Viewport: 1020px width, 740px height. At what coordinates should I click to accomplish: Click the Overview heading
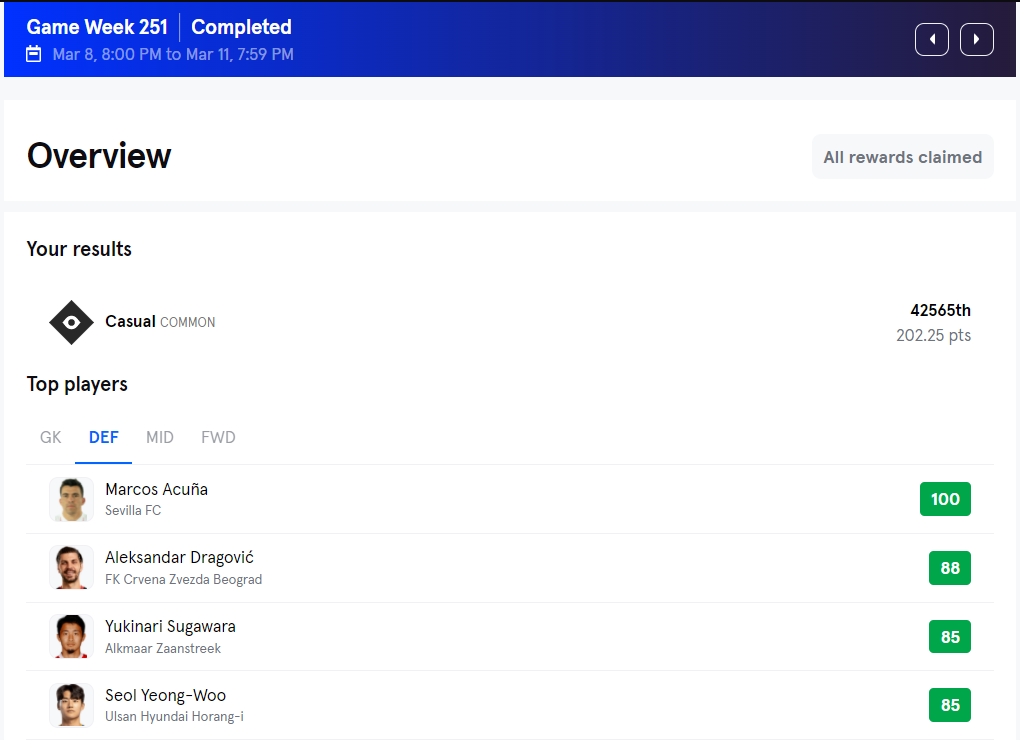pyautogui.click(x=99, y=156)
